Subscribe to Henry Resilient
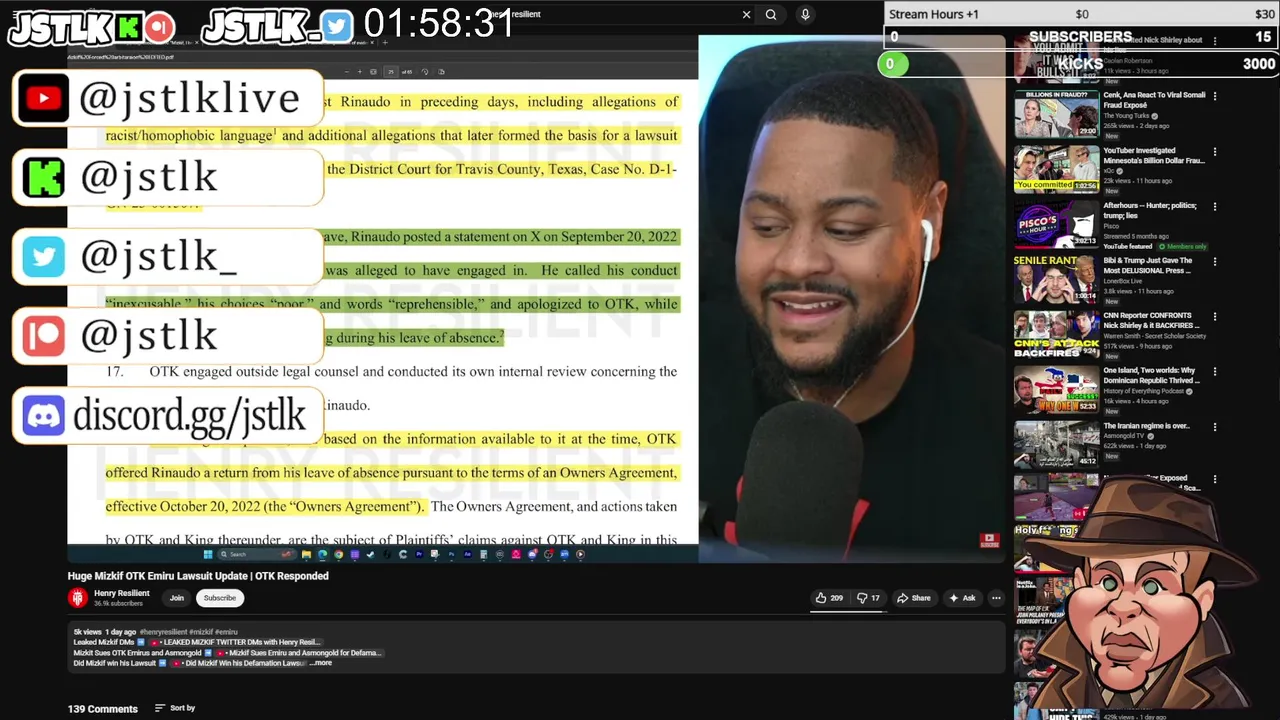Screen dimensions: 1280x720 click(220, 598)
